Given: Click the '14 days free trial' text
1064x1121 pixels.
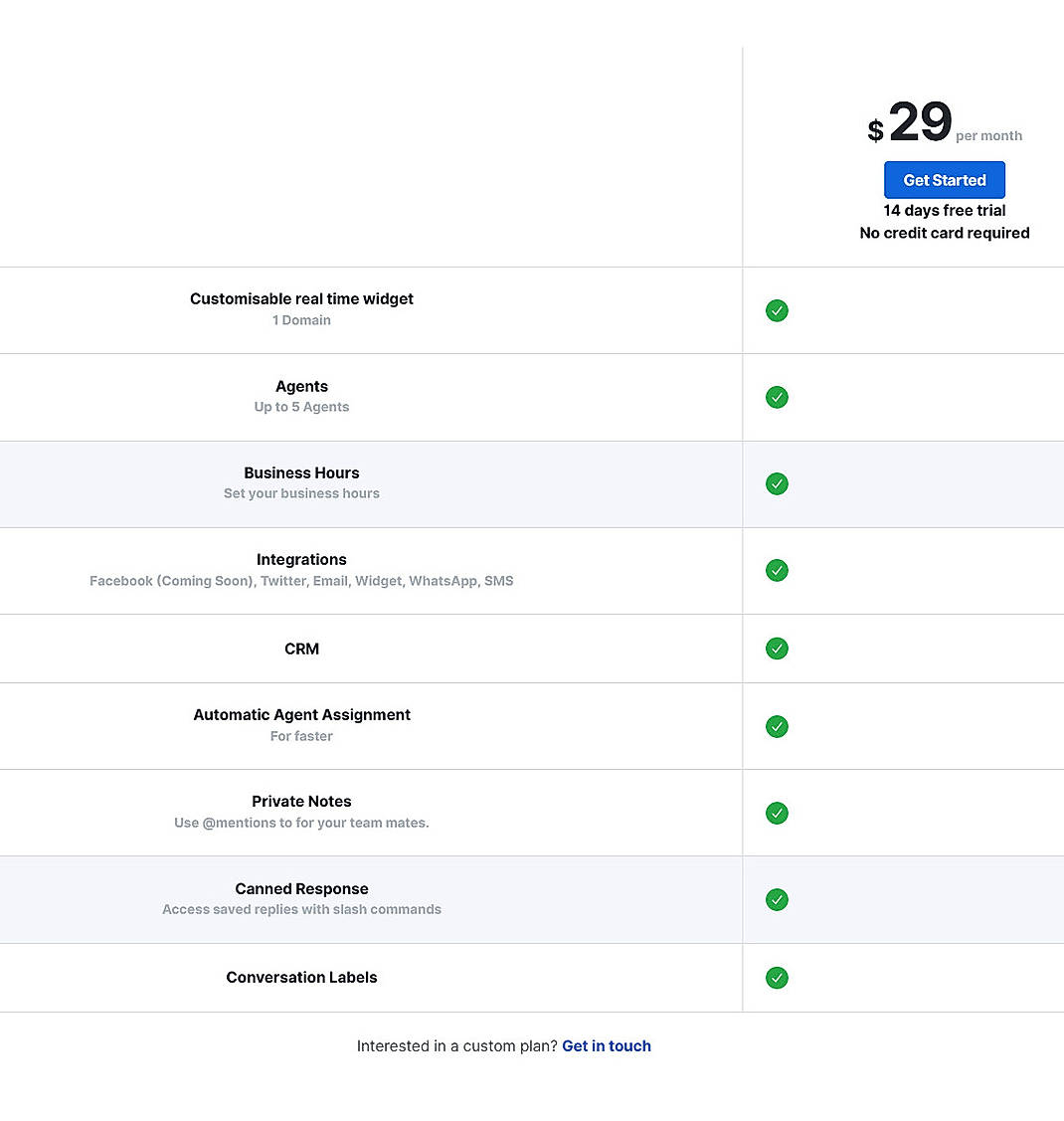Looking at the screenshot, I should 944,210.
